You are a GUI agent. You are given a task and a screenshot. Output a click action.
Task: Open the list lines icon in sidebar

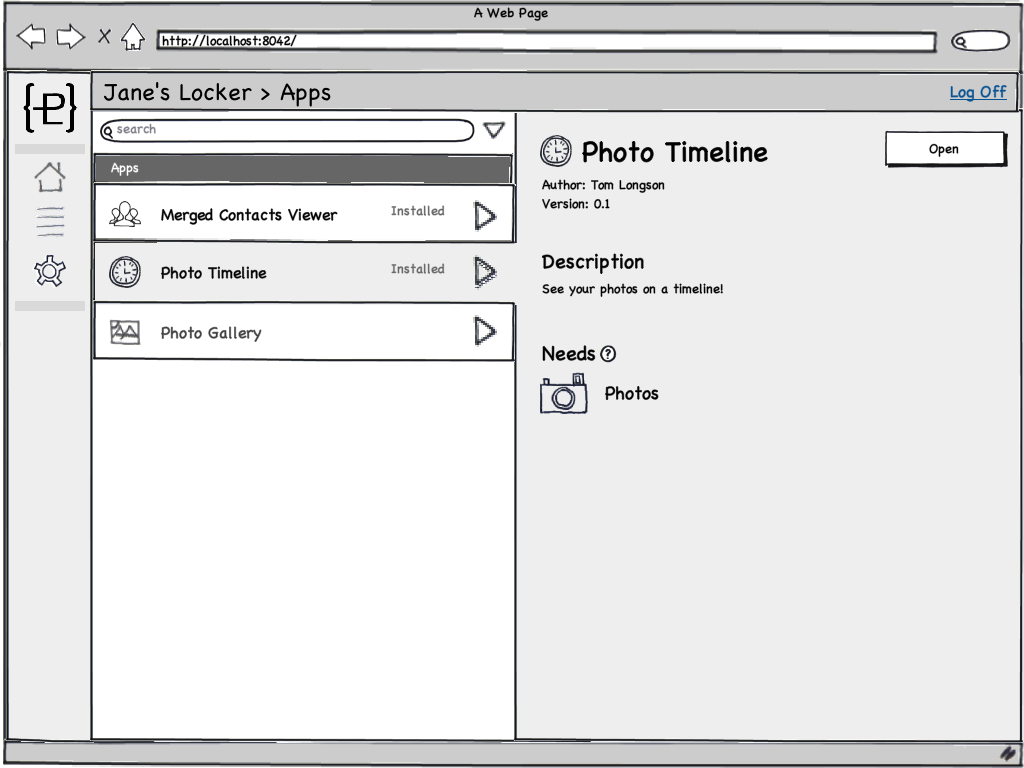click(x=50, y=221)
